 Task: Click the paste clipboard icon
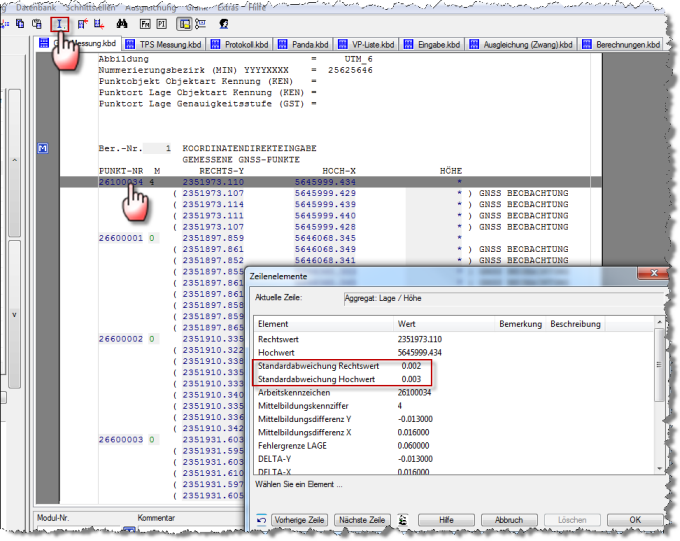(37, 23)
